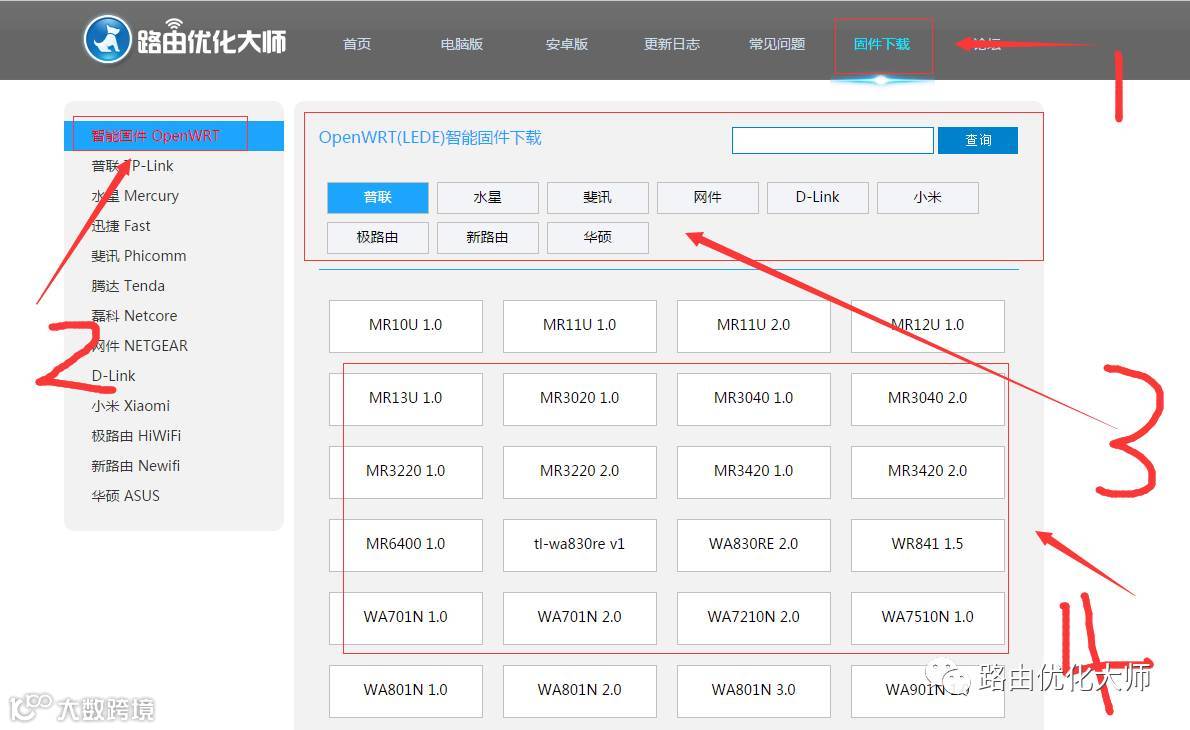Choose the WA7510N 1.0 firmware
Viewport: 1190px width, 730px height.
click(927, 617)
